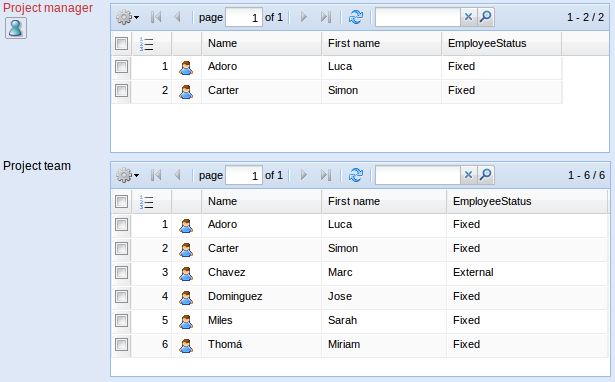Viewport: 615px width, 382px height.
Task: Click the Project team label
Action: click(x=37, y=166)
